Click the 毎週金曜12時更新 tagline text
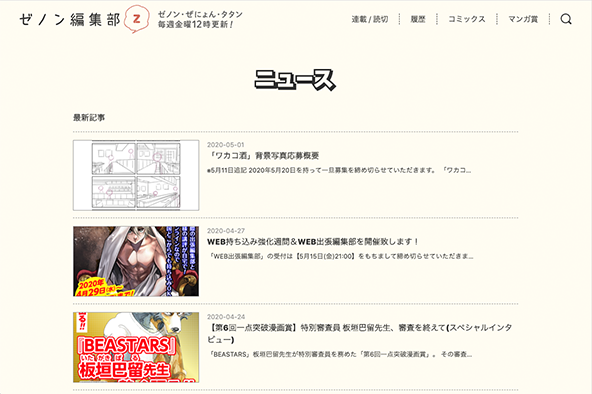This screenshot has width=592, height=394. tap(196, 25)
